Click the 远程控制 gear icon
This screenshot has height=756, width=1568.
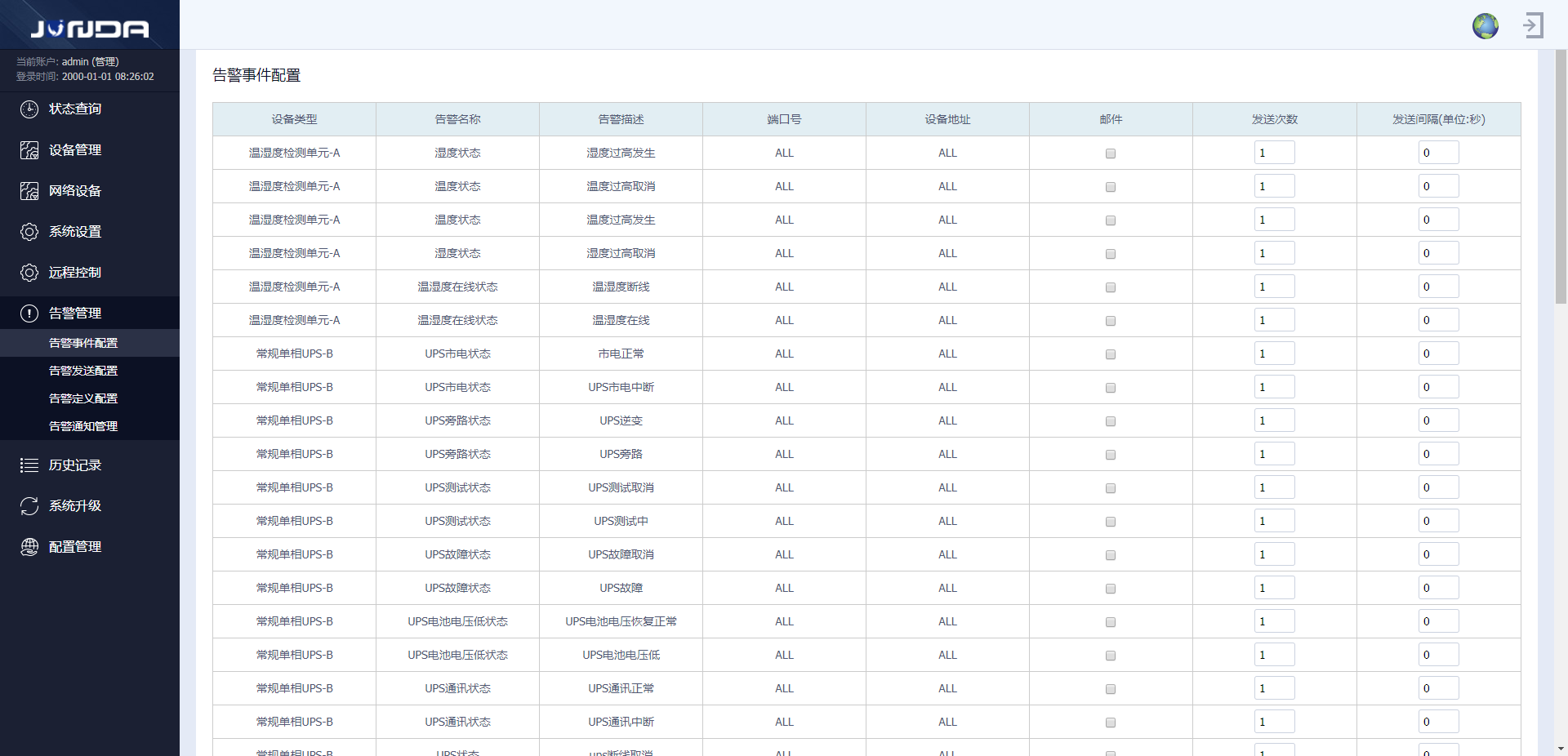(x=29, y=273)
